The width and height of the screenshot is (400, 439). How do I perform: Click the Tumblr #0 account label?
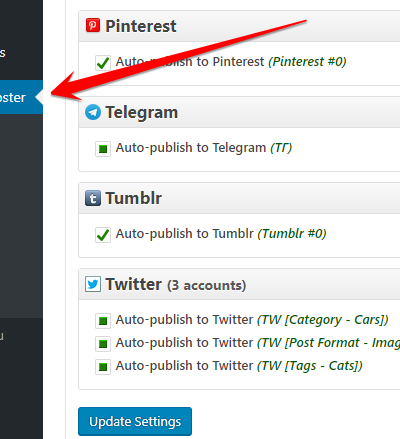pos(292,234)
